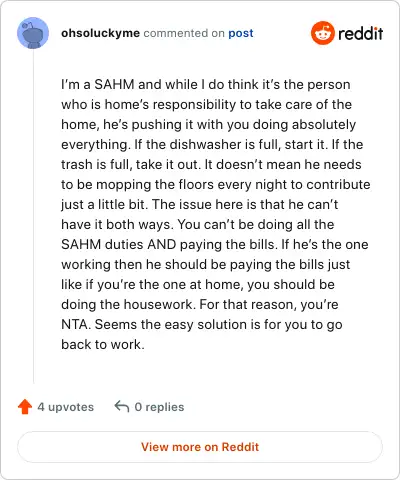This screenshot has height=480, width=400.
Task: Click the word "NTA." in the comment
Action: 76,324
